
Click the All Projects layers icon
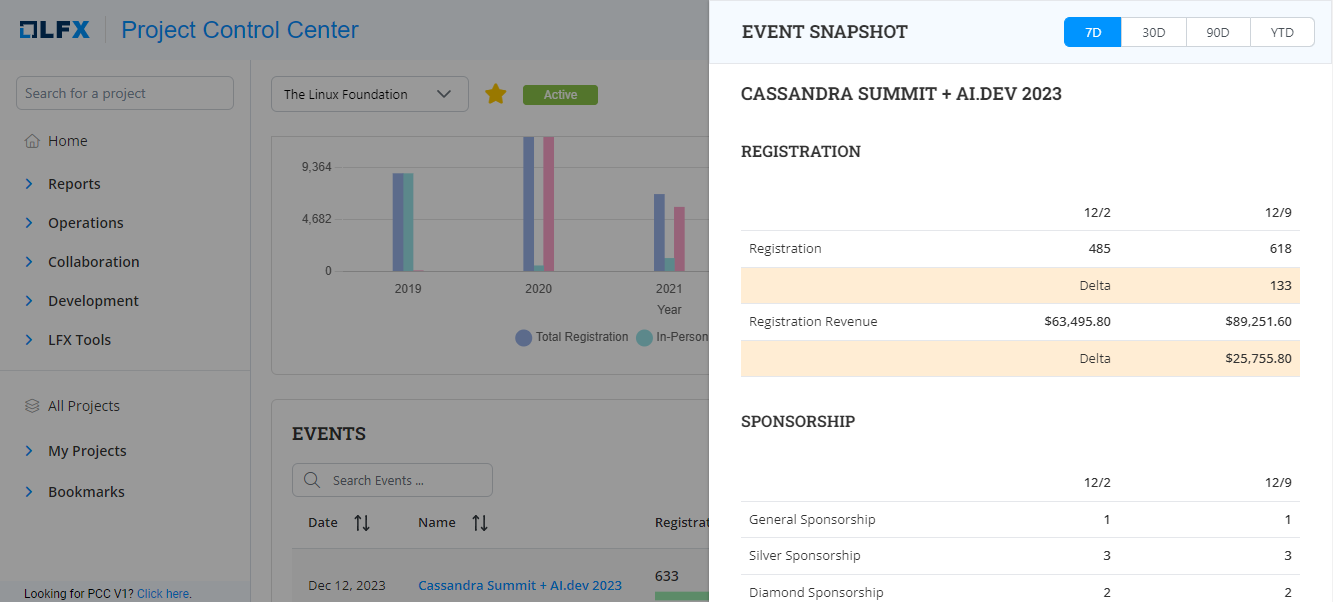pos(33,406)
